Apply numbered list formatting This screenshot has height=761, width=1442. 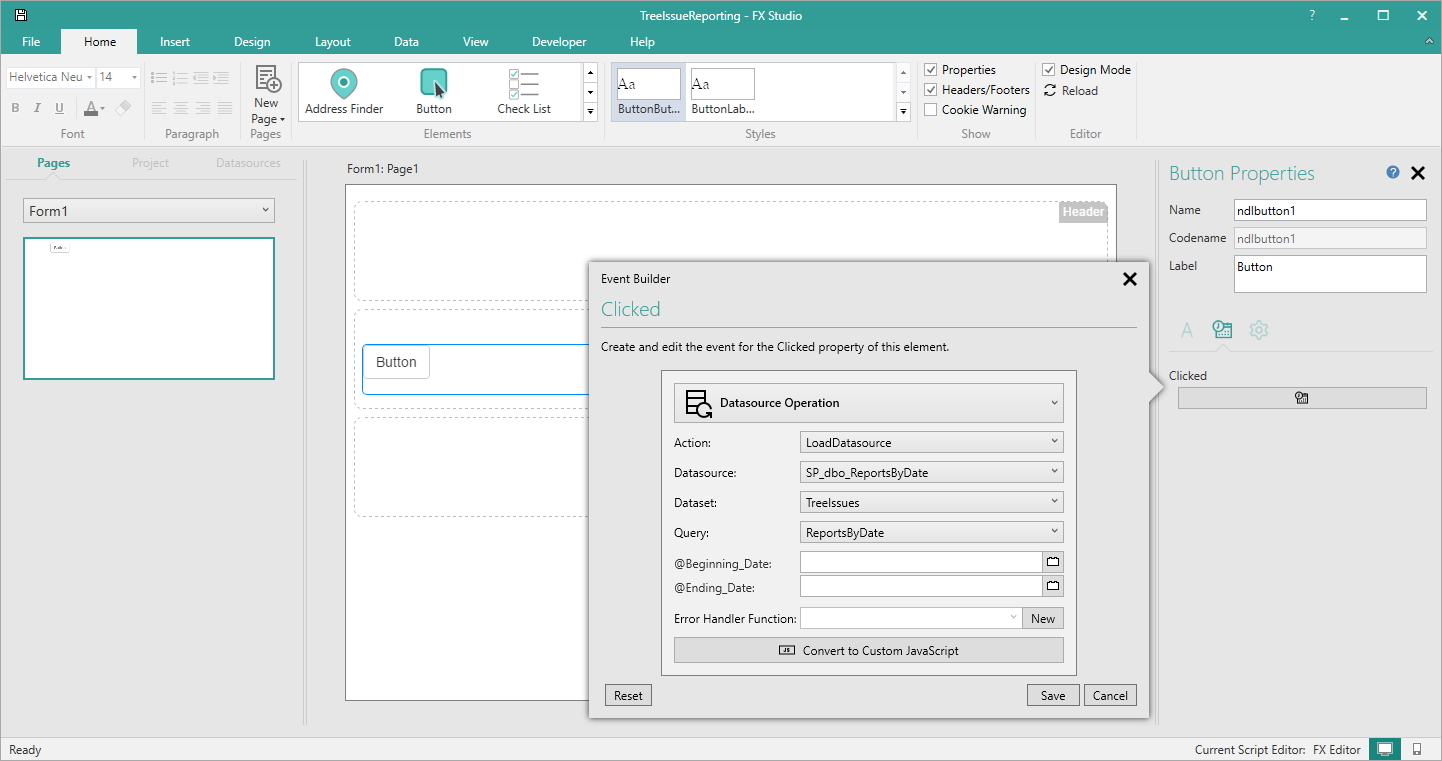pos(180,77)
